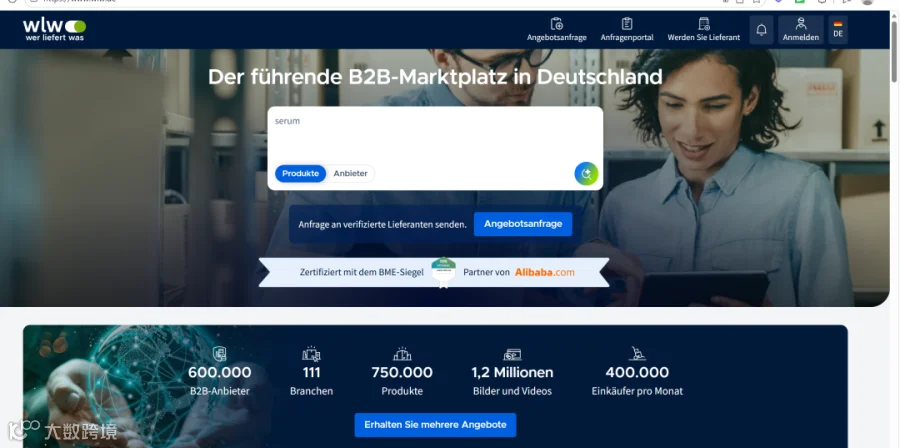Click the 750.000 Produkte text
Viewport: 900px width, 448px height.
(x=402, y=382)
